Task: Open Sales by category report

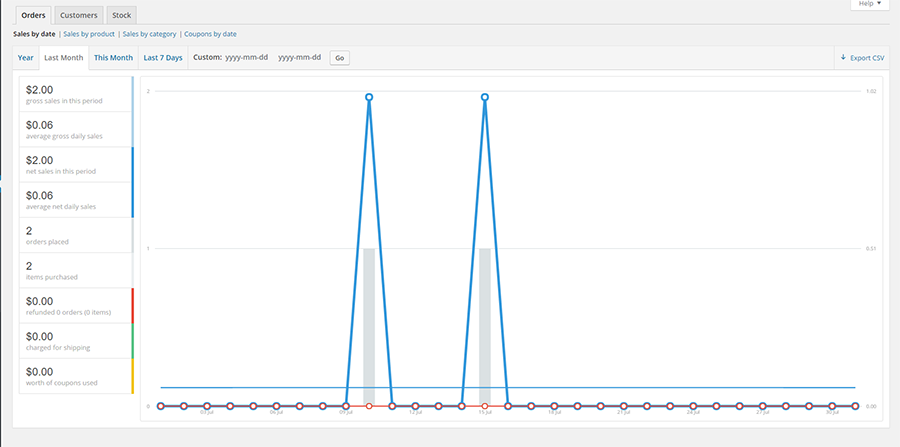Action: coord(149,34)
